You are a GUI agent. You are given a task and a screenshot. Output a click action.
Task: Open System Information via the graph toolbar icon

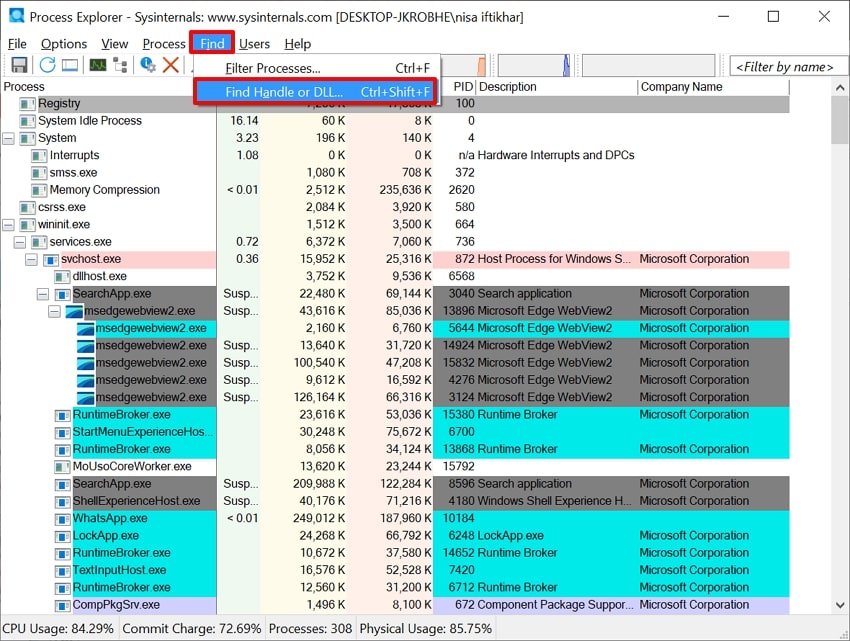coord(97,64)
